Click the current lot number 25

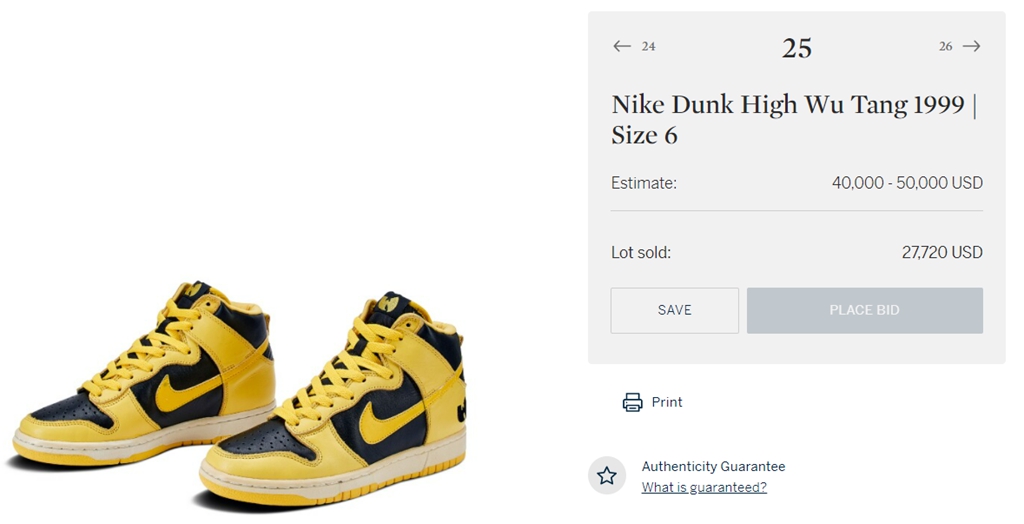(797, 48)
